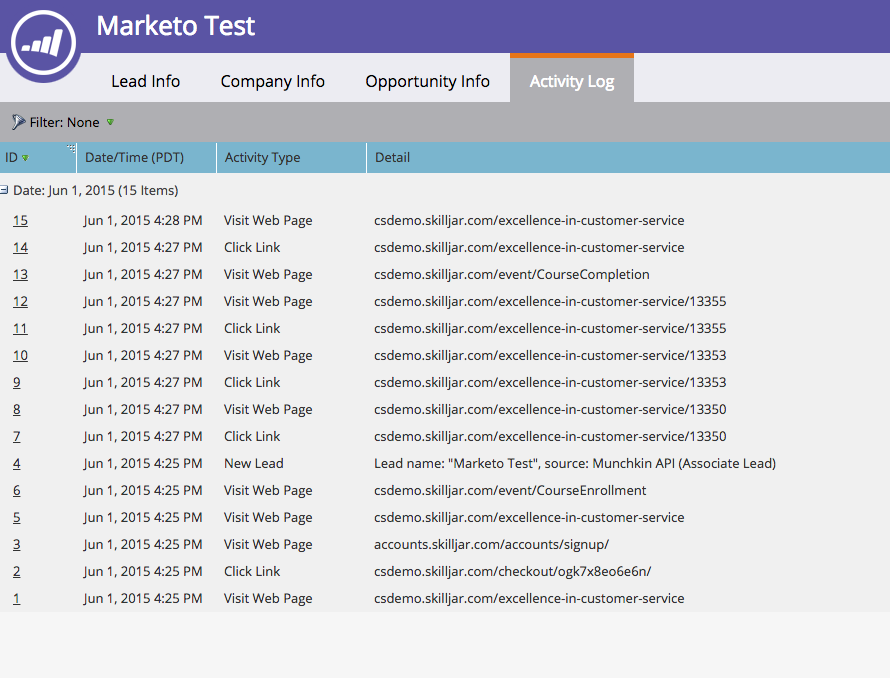Click 'Click Link' type in row 7
Viewport: 890px width, 678px height.
point(252,436)
